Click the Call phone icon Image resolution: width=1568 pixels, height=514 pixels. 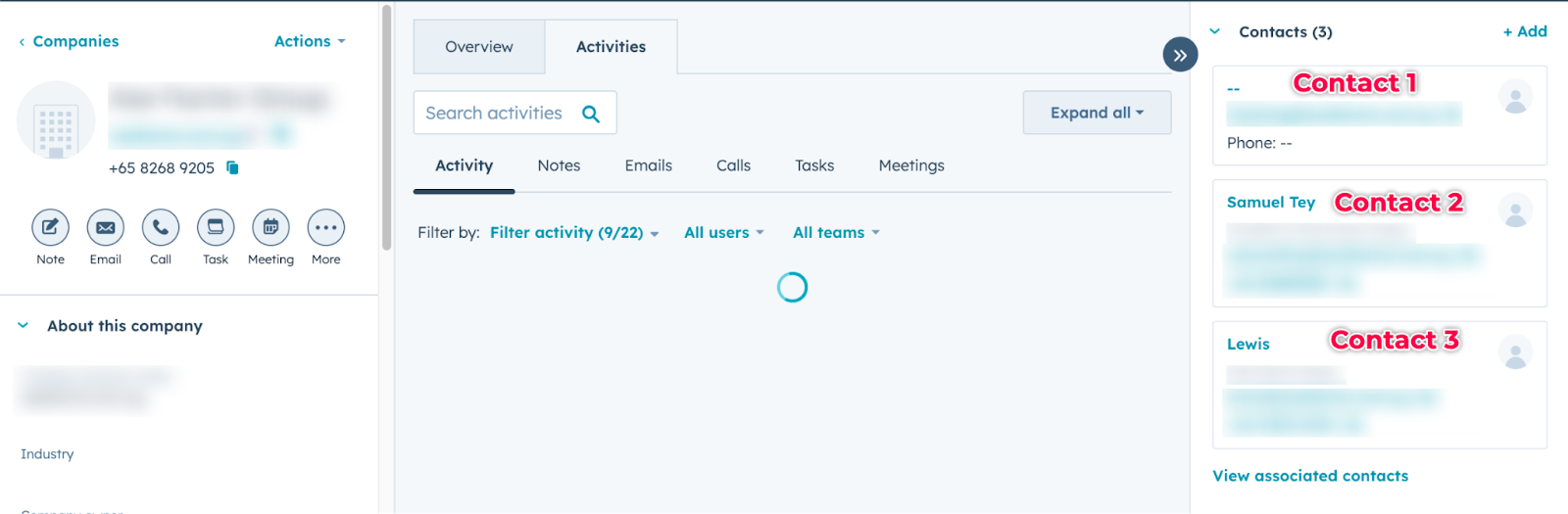click(x=161, y=228)
